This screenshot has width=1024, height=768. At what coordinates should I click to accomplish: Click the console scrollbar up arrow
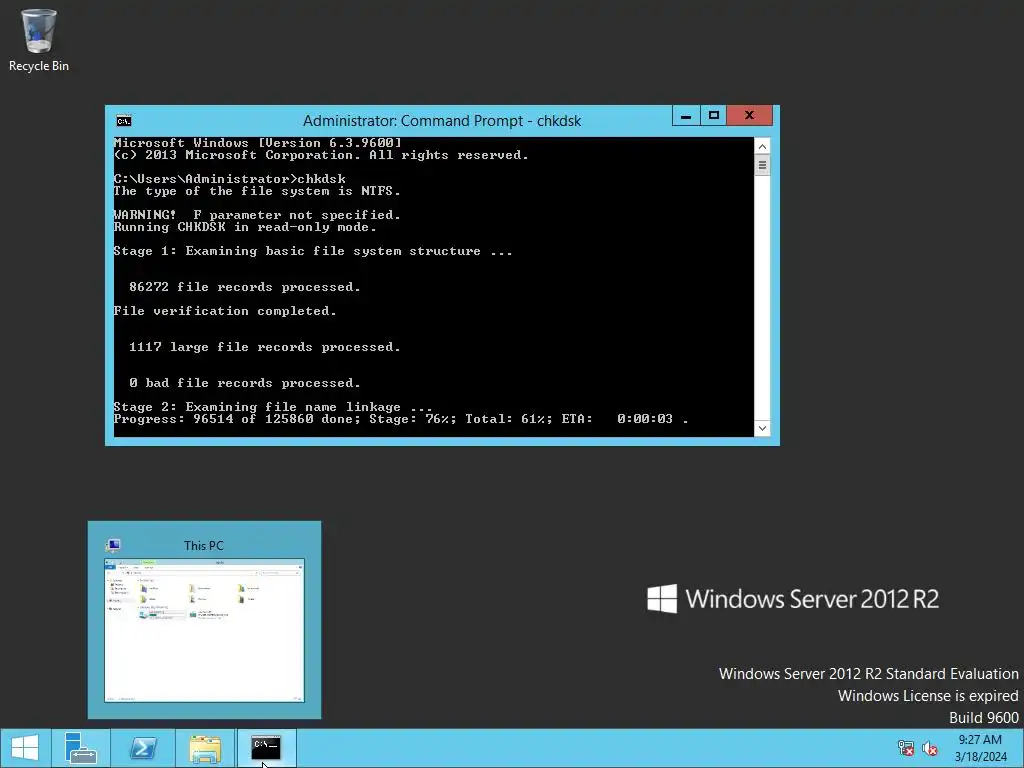point(762,145)
